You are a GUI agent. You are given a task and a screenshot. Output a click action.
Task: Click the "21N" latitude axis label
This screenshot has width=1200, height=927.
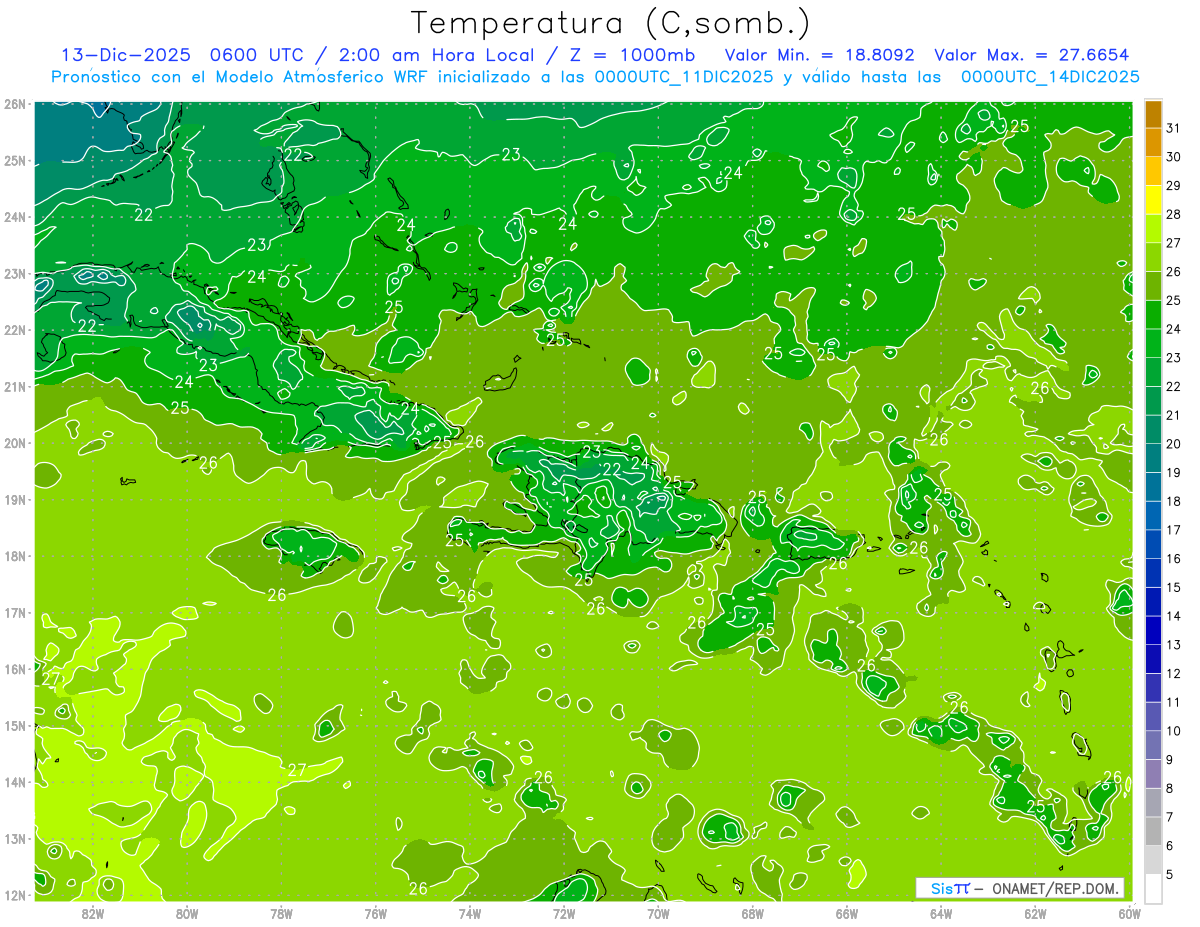point(15,386)
